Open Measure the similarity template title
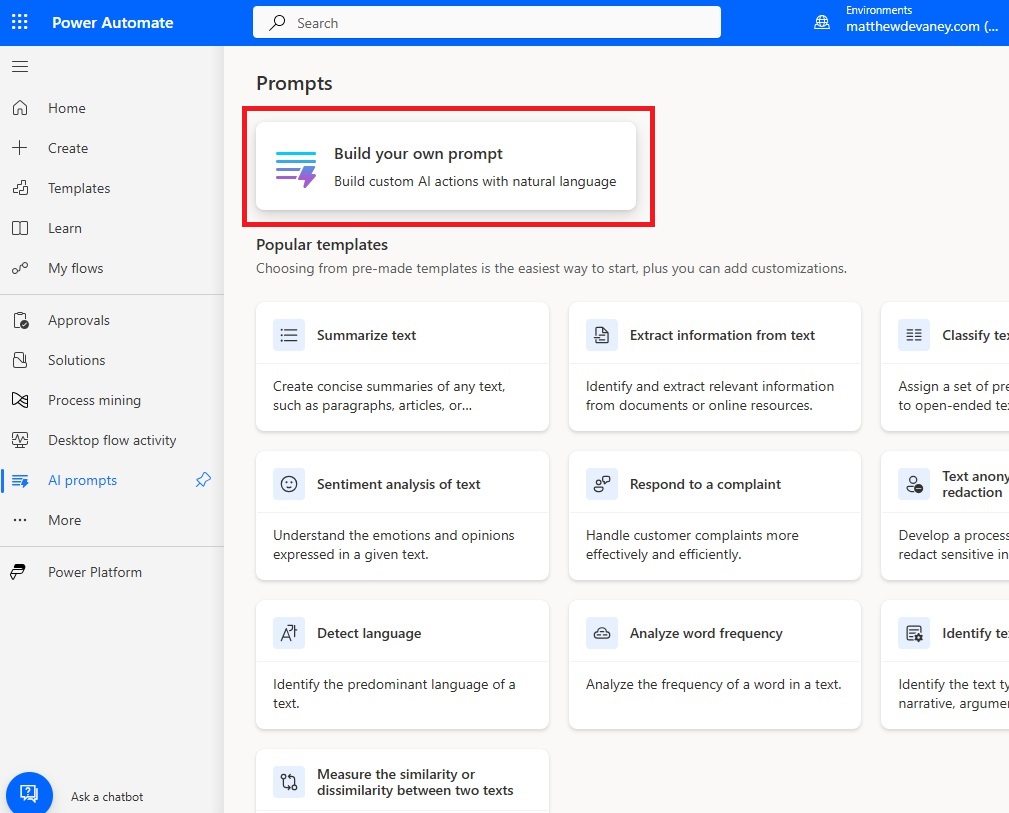This screenshot has height=813, width=1009. coord(415,782)
